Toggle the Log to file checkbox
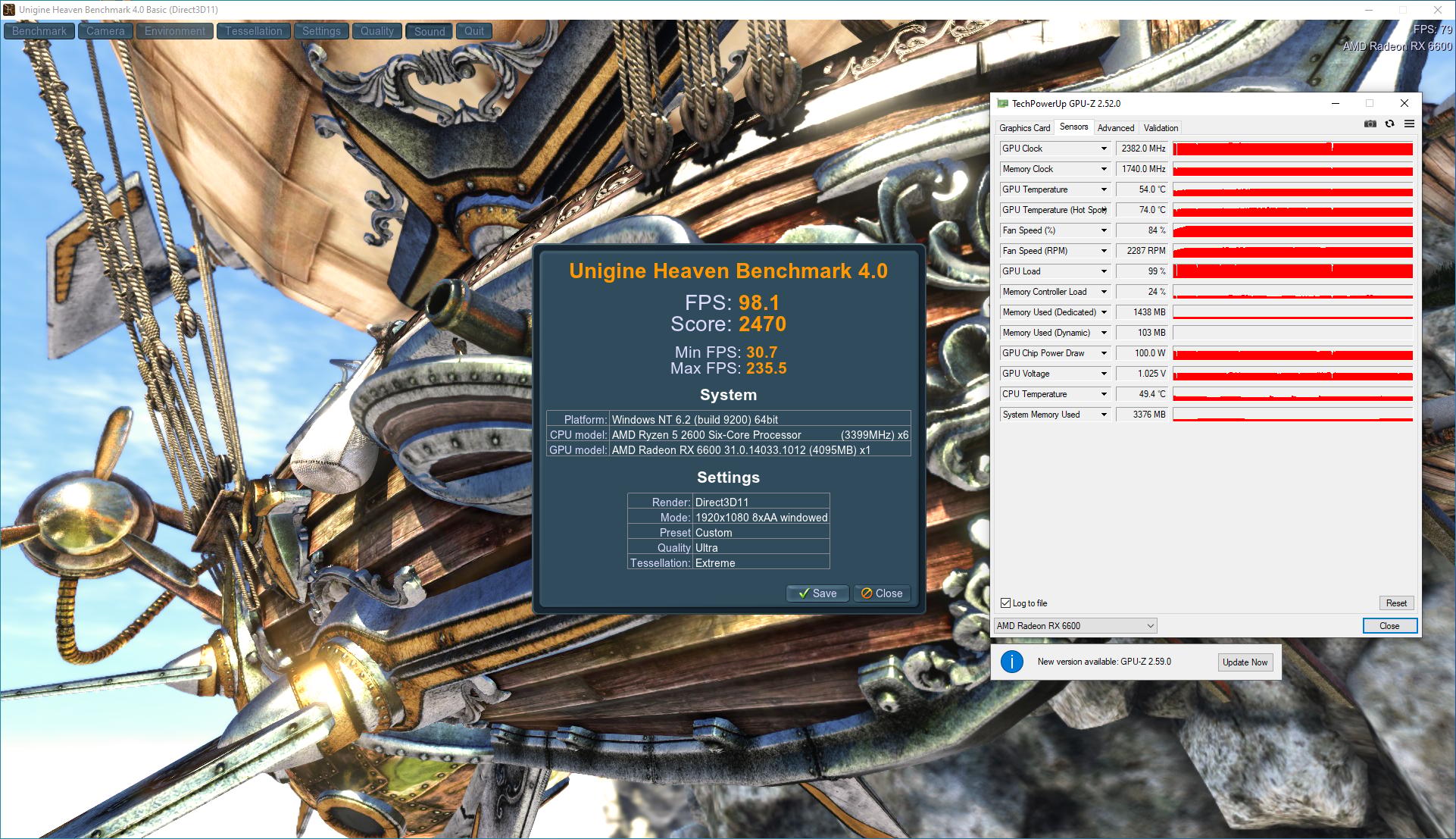The image size is (1456, 839). [x=1005, y=603]
